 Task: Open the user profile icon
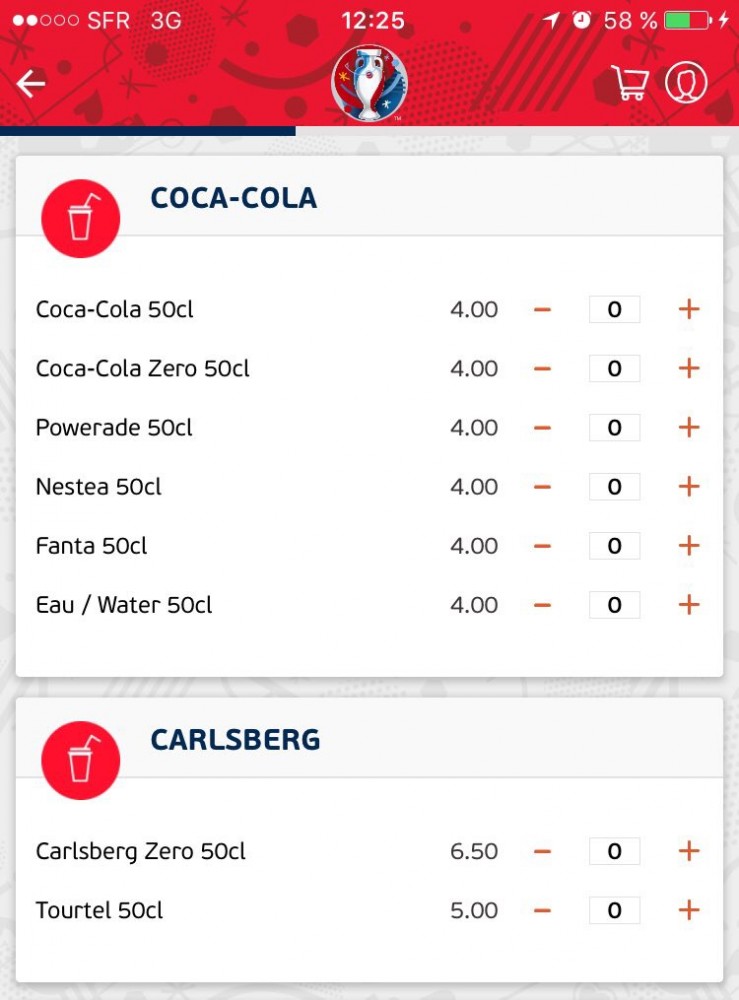(x=686, y=82)
